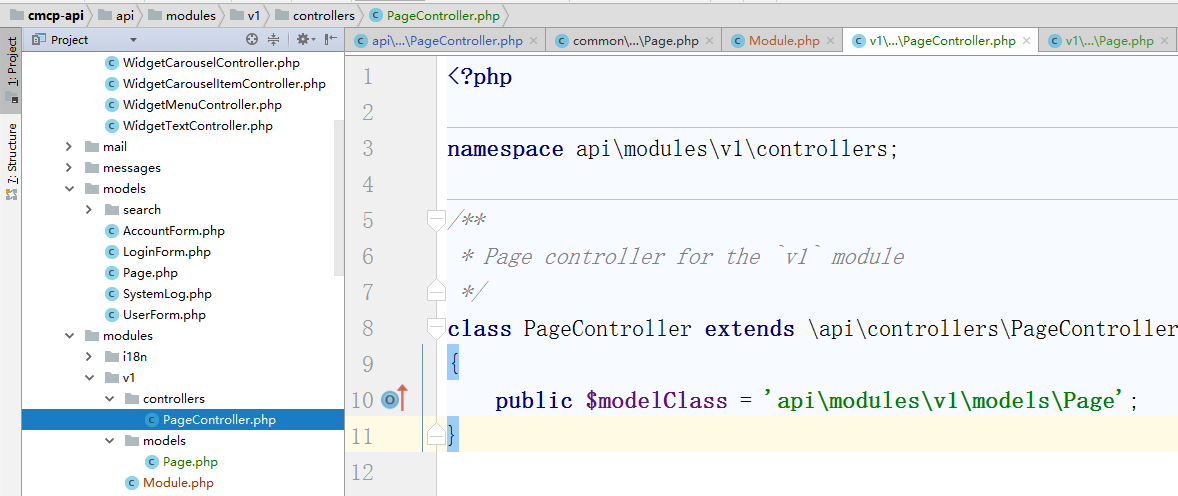
Task: Select LoginForm.php in tree
Action: 158,252
